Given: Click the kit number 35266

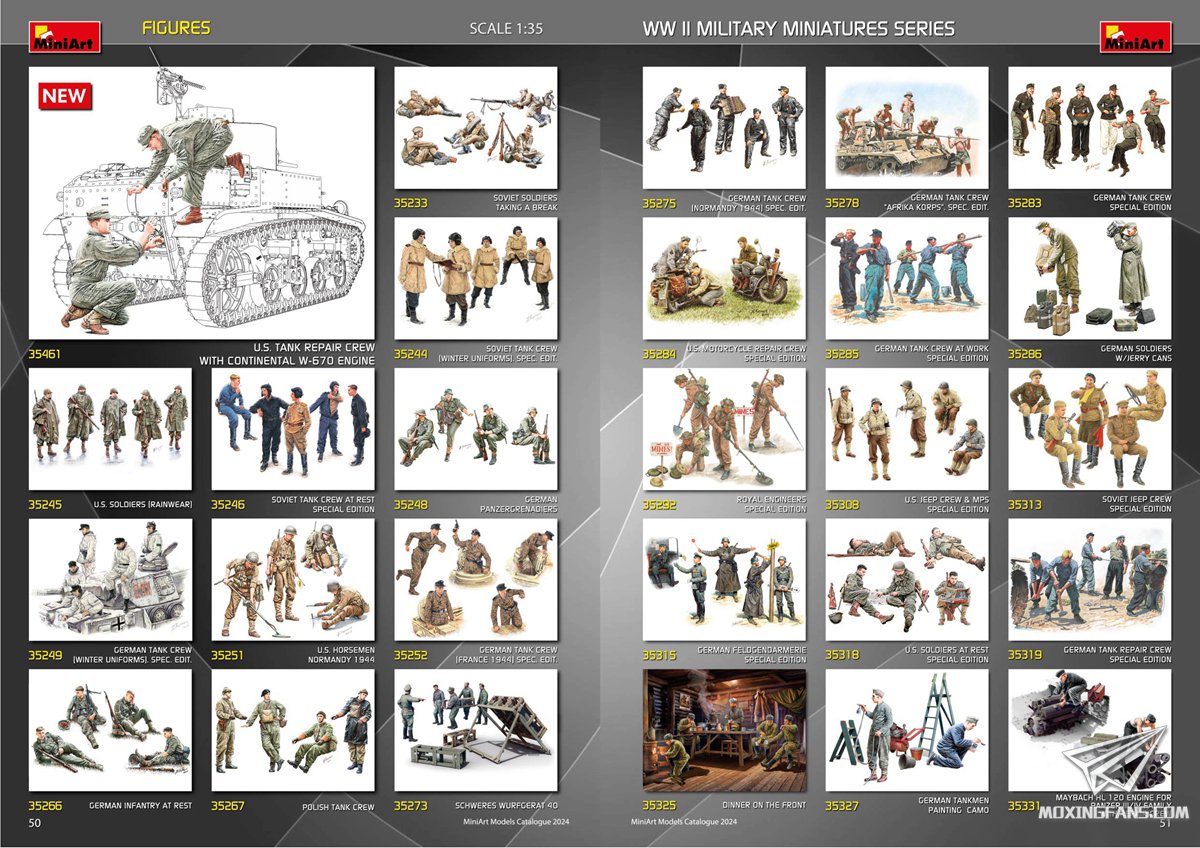Looking at the screenshot, I should click(45, 806).
